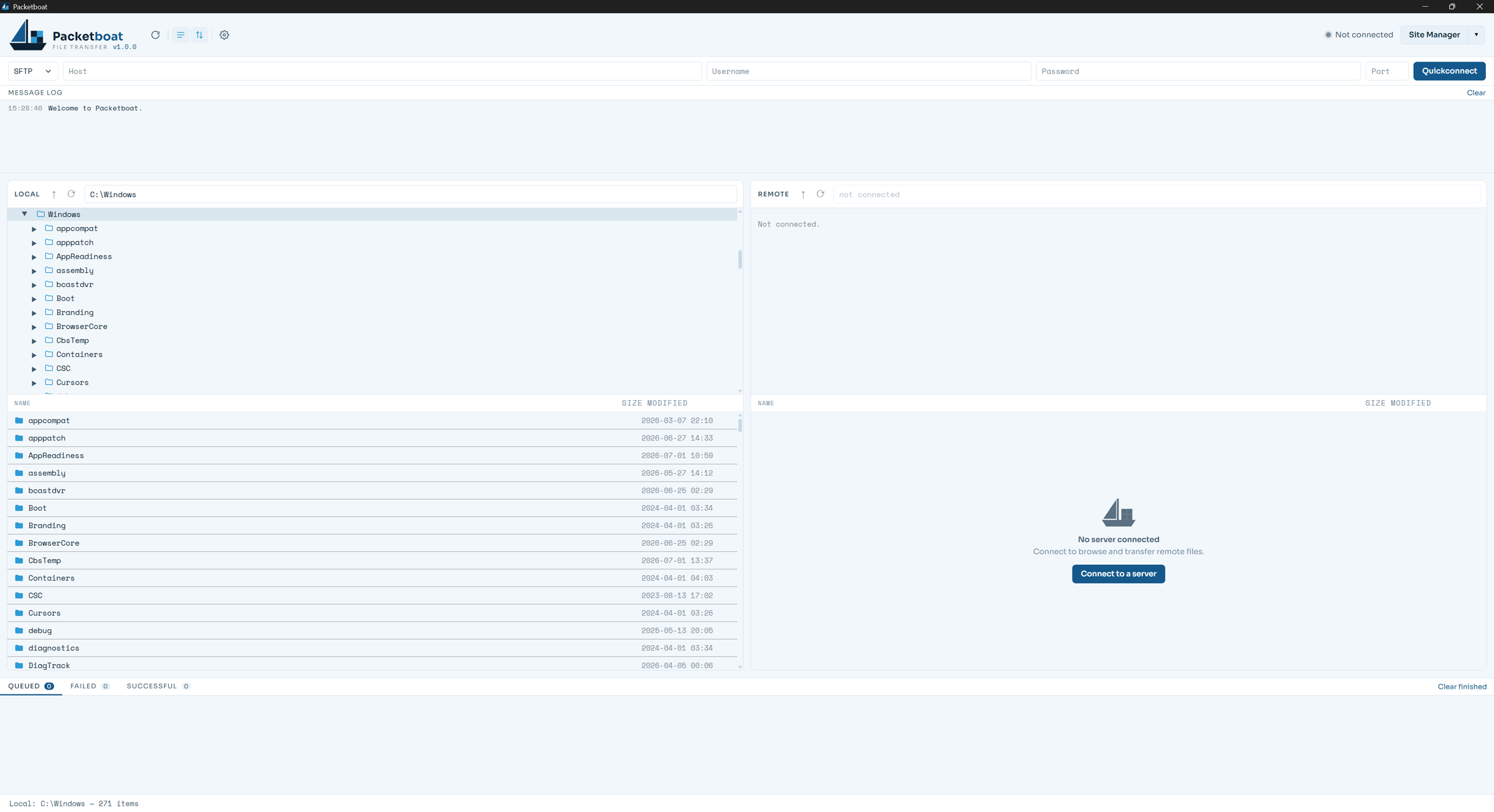Sort local files by SIZE column
The height and width of the screenshot is (812, 1494).
click(x=631, y=403)
